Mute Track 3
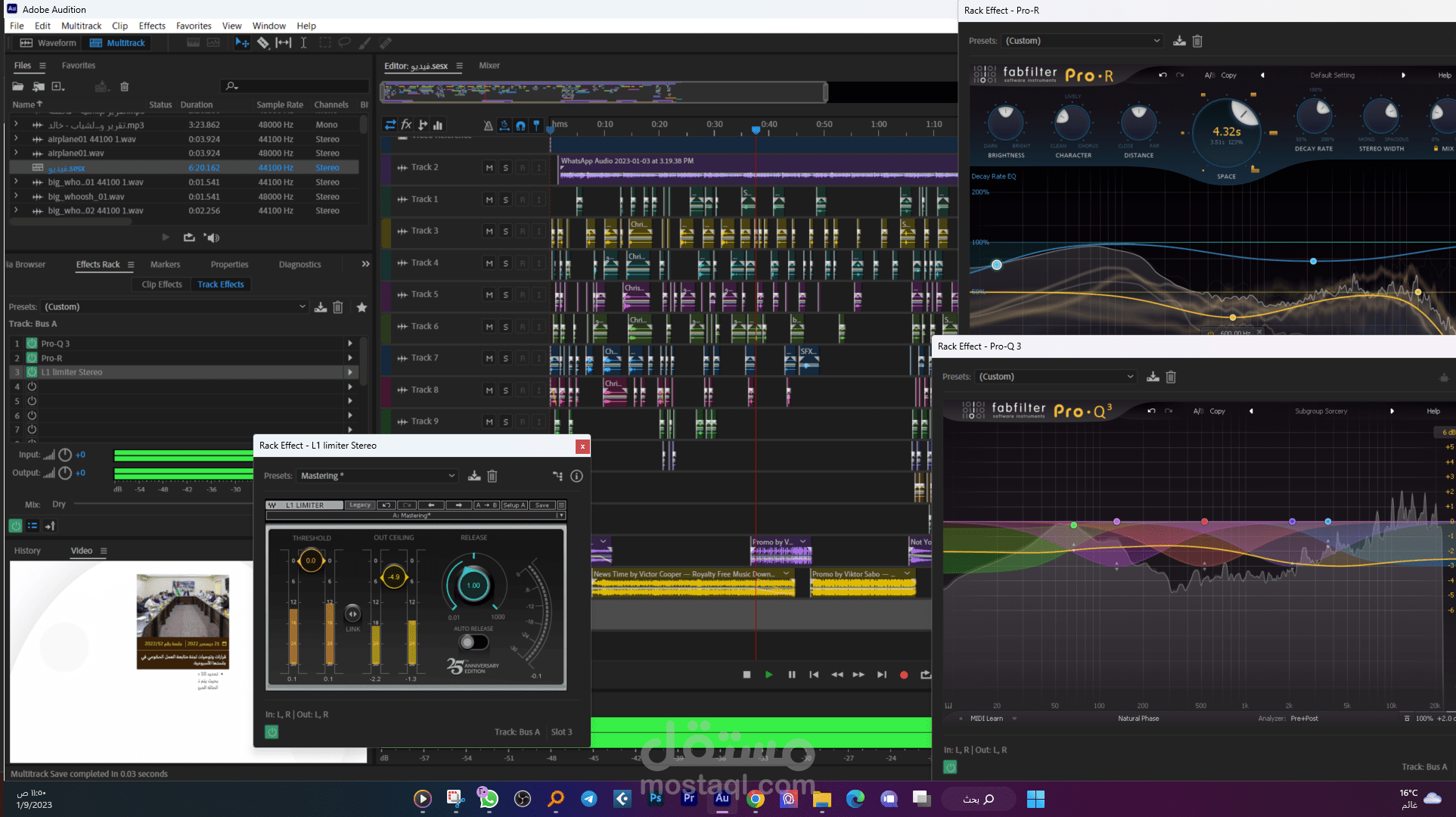This screenshot has width=1456, height=817. pyautogui.click(x=489, y=231)
